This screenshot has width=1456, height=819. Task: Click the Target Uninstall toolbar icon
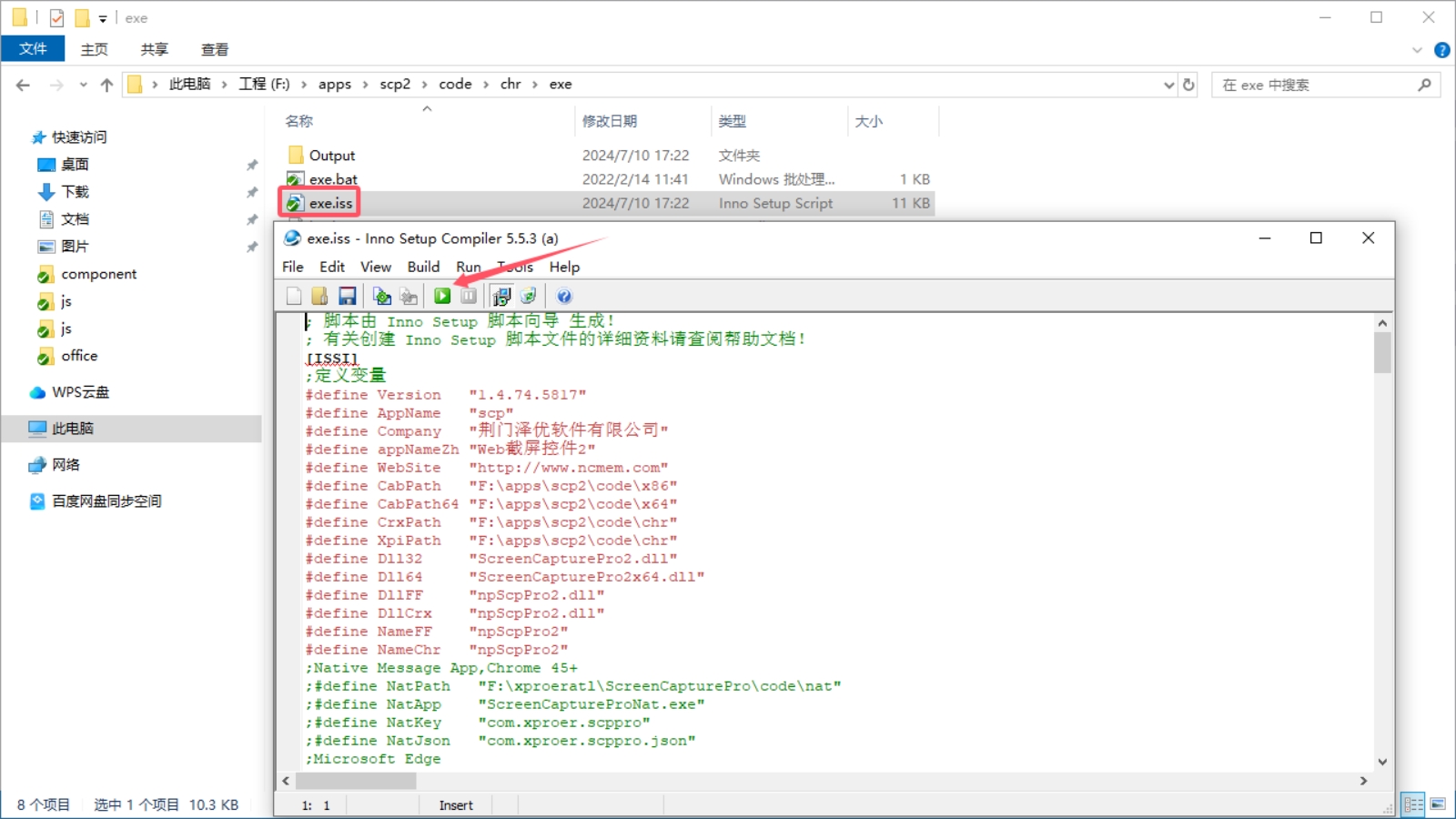click(529, 296)
